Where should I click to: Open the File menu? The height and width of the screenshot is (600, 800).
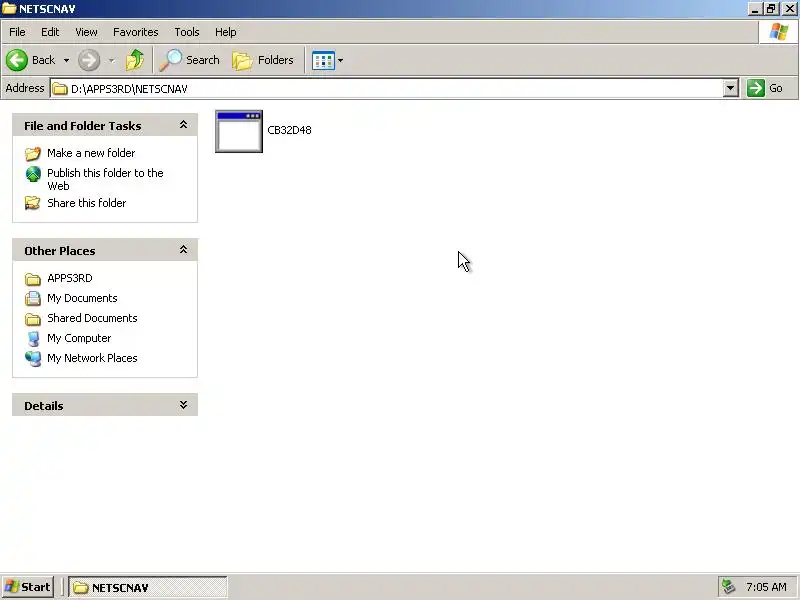(x=17, y=32)
